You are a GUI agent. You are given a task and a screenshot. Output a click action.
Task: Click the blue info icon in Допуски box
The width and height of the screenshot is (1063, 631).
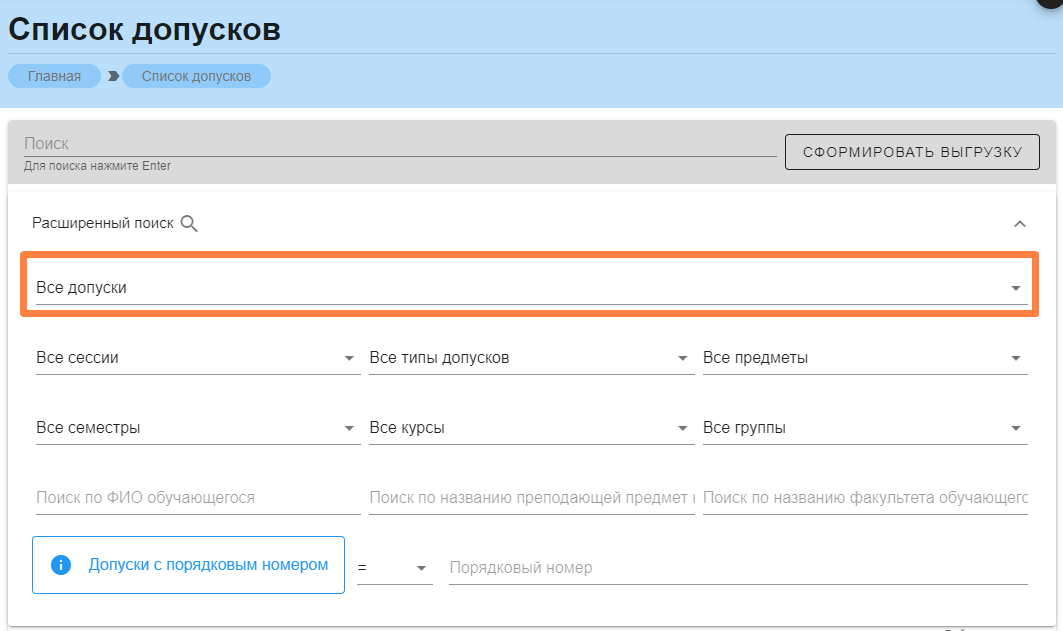[x=61, y=565]
